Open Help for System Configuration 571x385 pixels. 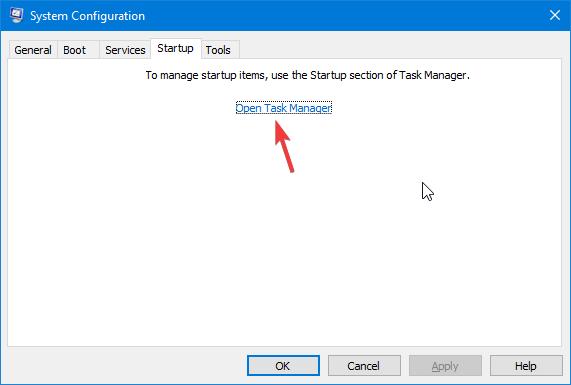tap(526, 366)
